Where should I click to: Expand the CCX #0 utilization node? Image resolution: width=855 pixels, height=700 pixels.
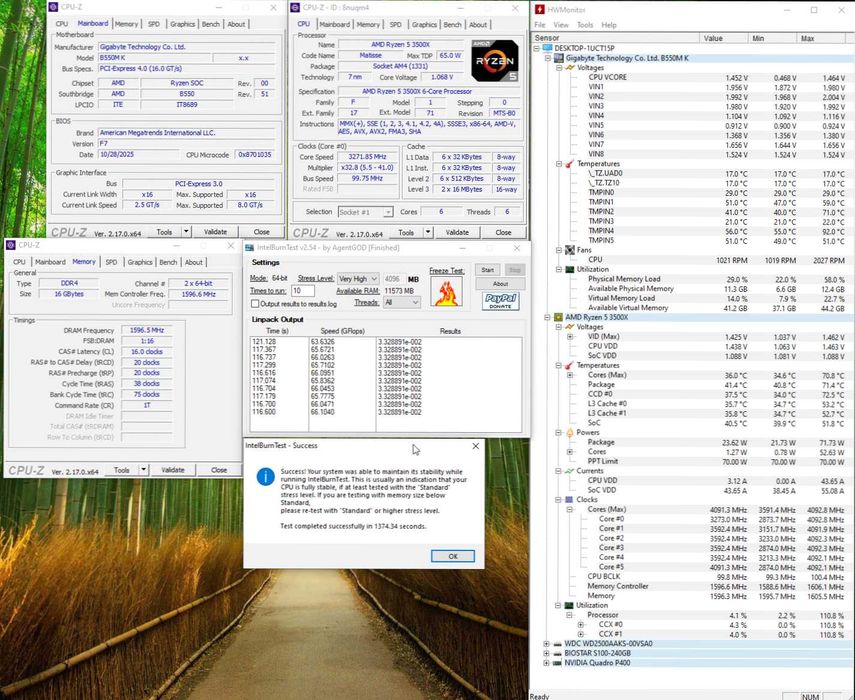pyautogui.click(x=581, y=625)
